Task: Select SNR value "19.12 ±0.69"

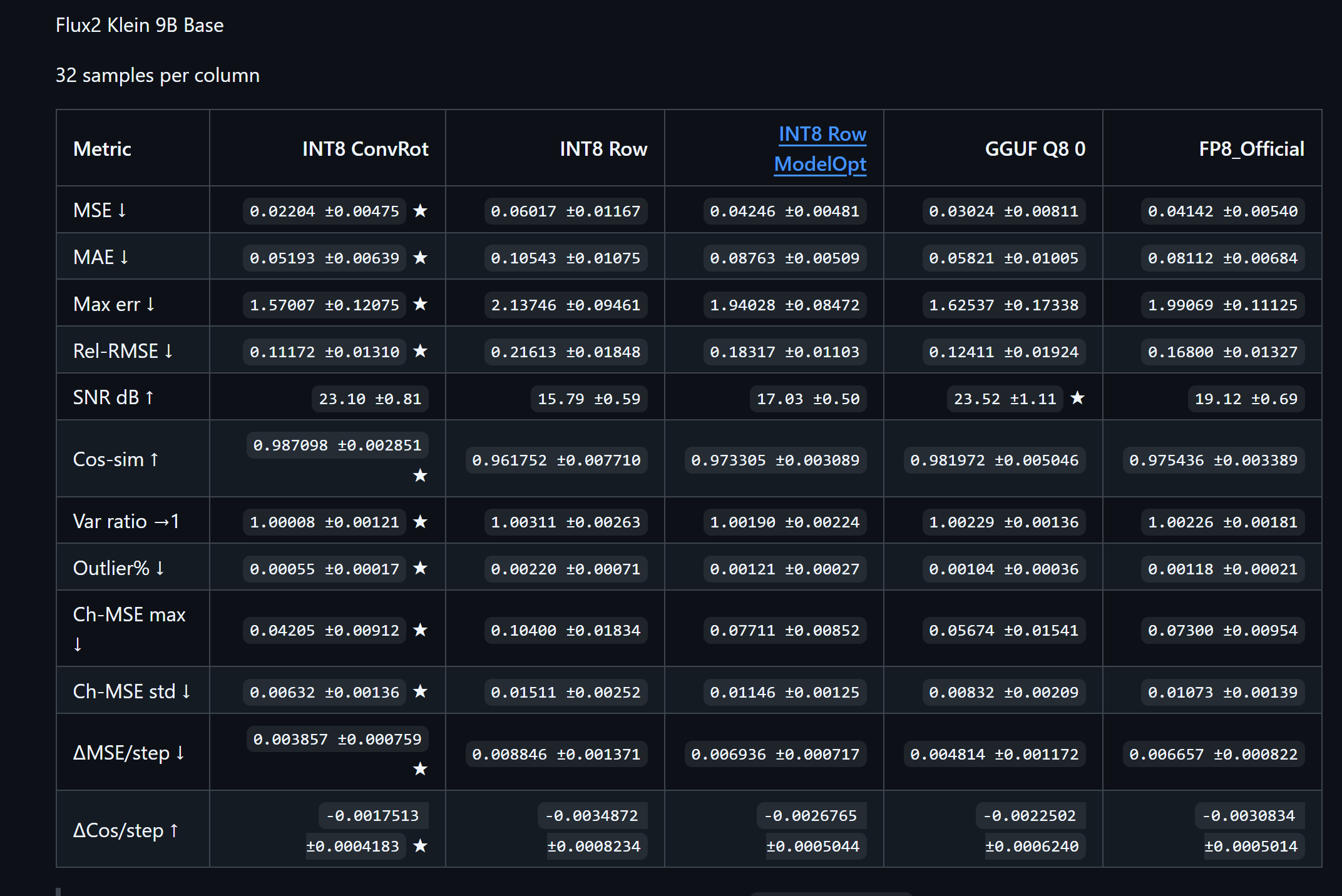Action: 1246,399
